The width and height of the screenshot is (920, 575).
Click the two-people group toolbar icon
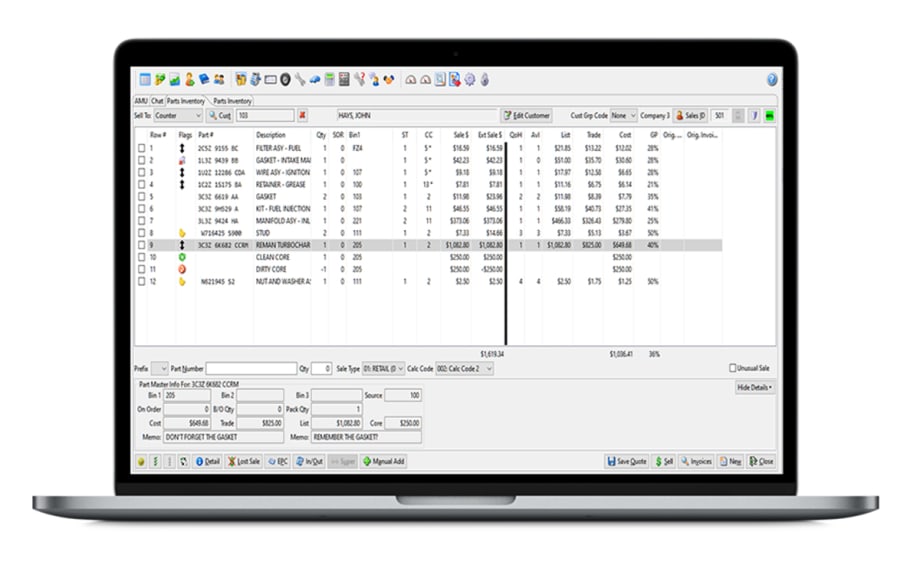[x=219, y=79]
